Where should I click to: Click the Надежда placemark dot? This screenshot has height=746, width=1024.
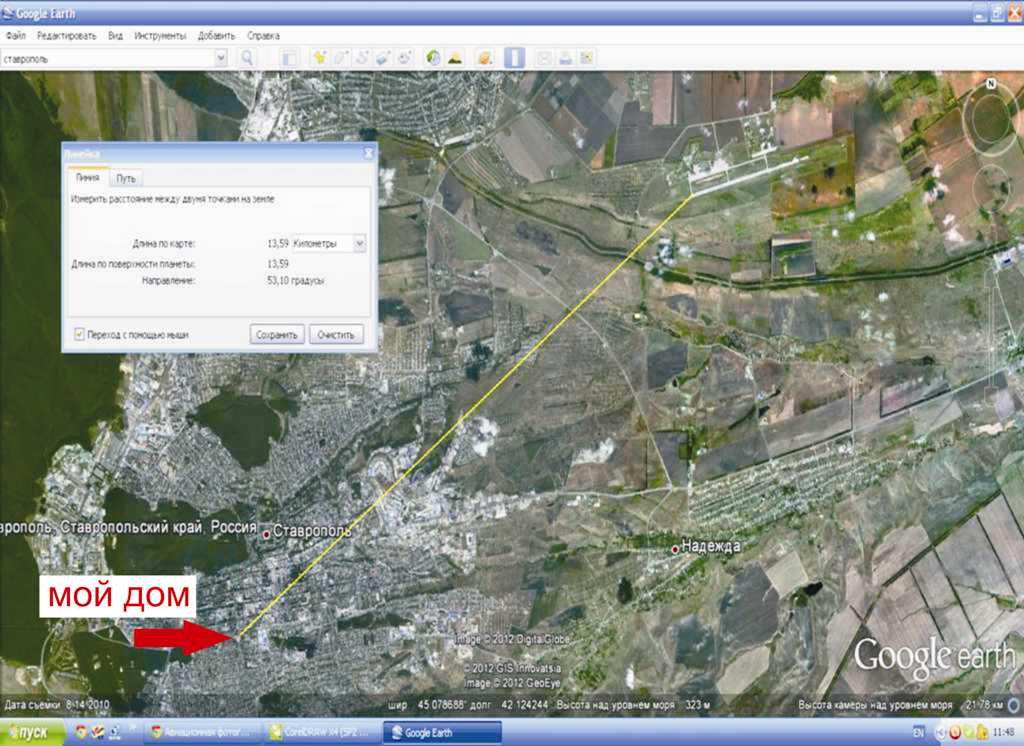(675, 549)
